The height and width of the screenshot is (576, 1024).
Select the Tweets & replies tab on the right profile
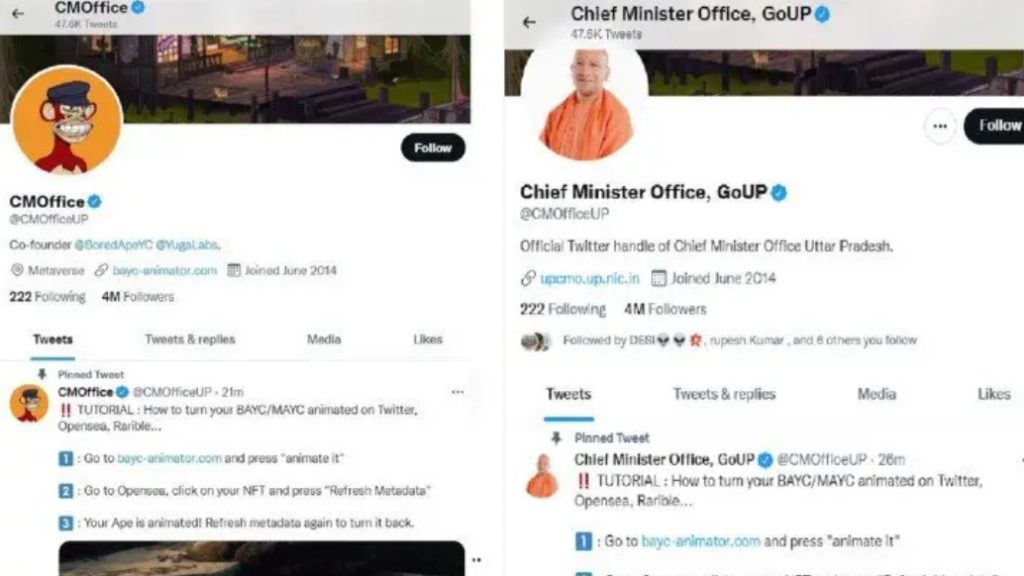click(724, 394)
